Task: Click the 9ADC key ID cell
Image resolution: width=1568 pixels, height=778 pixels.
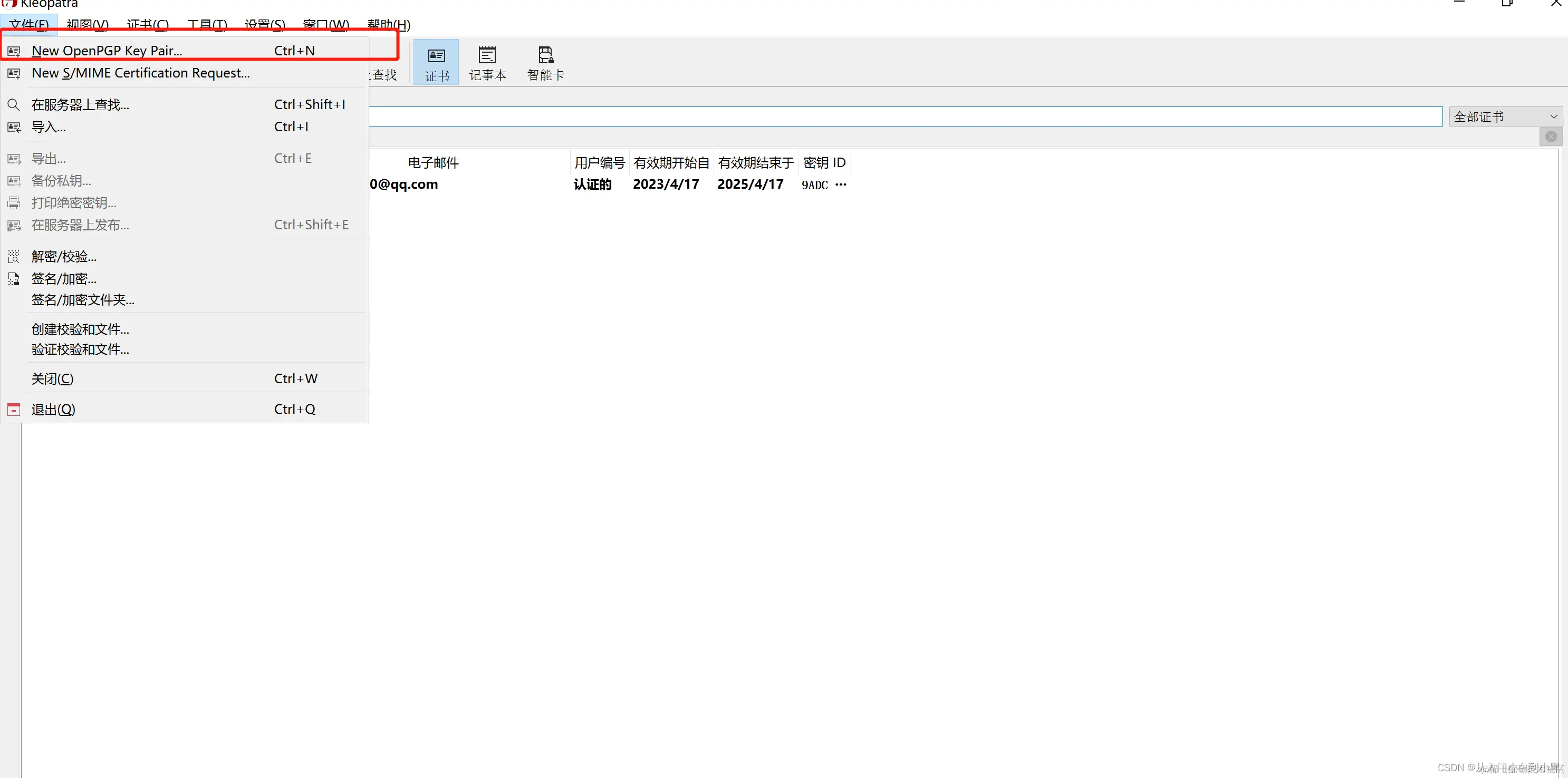Action: coord(824,185)
